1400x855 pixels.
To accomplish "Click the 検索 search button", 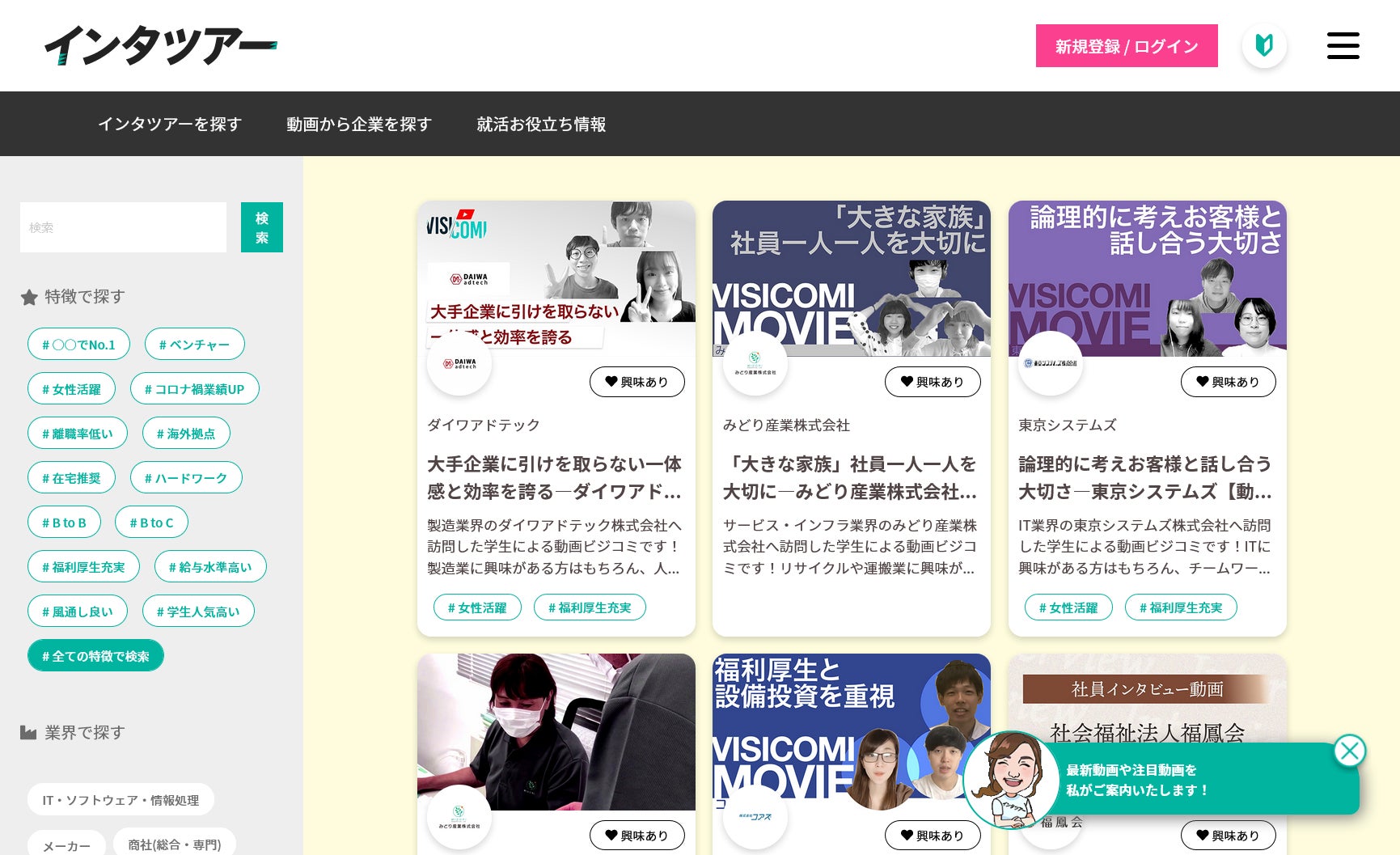I will point(262,227).
